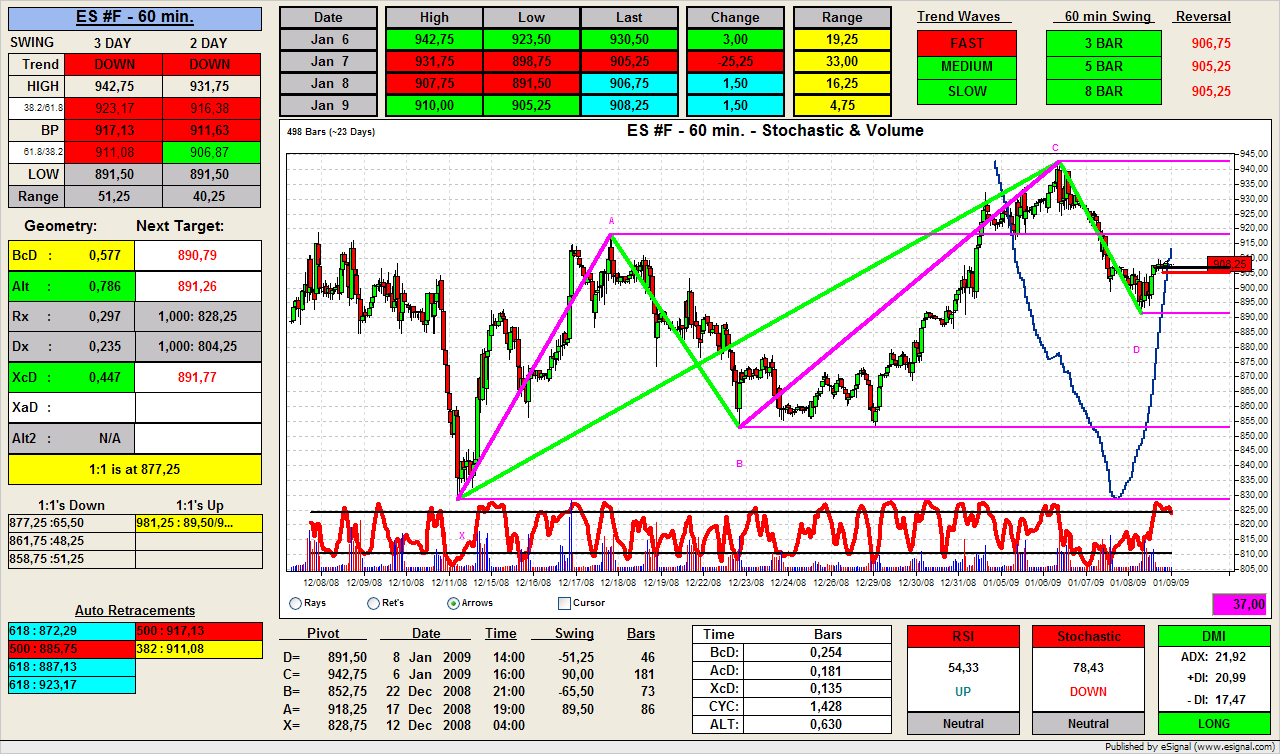Click the Alt 0,786 geometry cell
Image resolution: width=1280 pixels, height=754 pixels.
click(x=71, y=285)
